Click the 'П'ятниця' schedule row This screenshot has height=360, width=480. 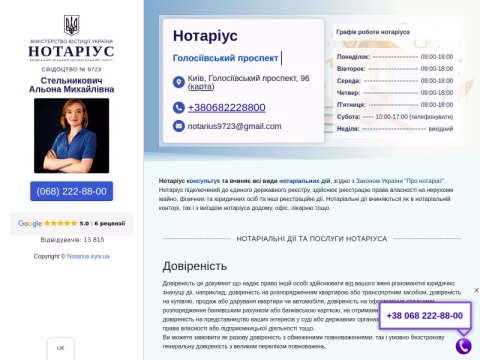pyautogui.click(x=395, y=105)
